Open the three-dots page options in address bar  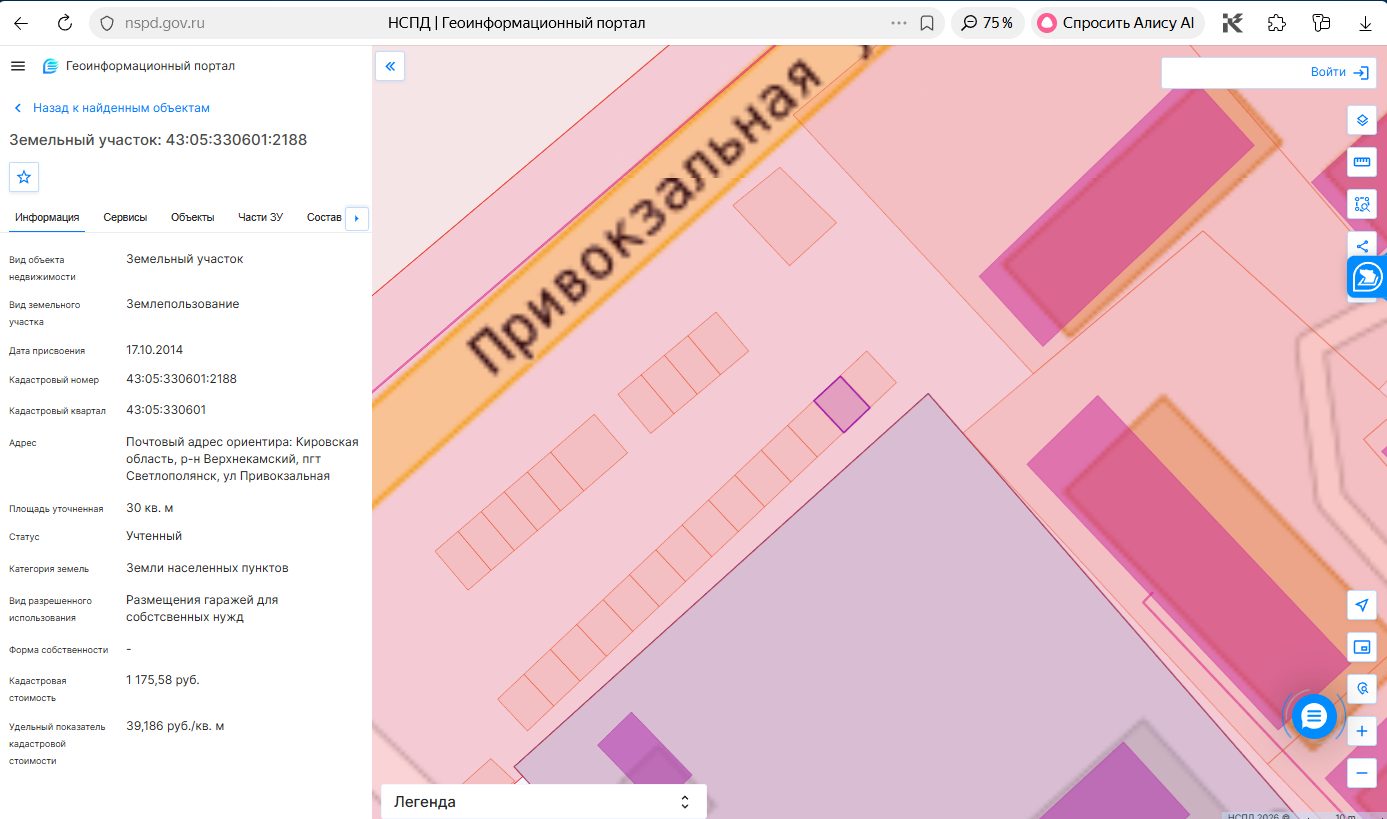point(898,22)
